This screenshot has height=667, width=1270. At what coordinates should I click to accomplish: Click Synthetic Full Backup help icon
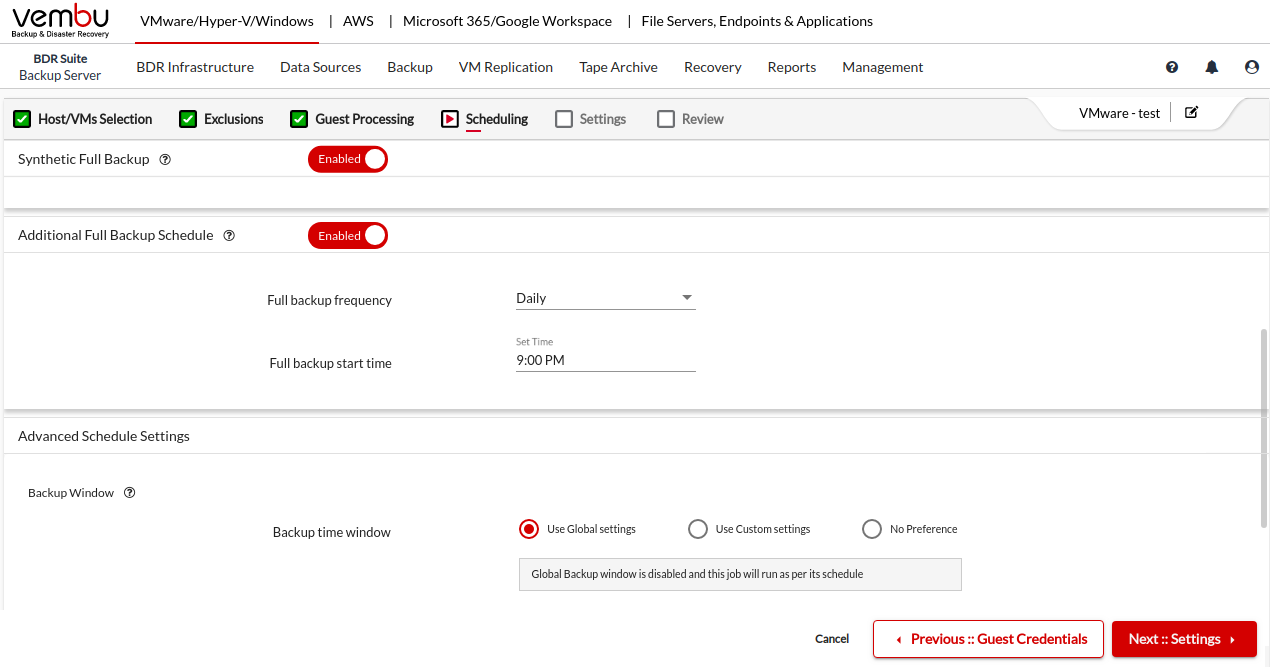166,159
